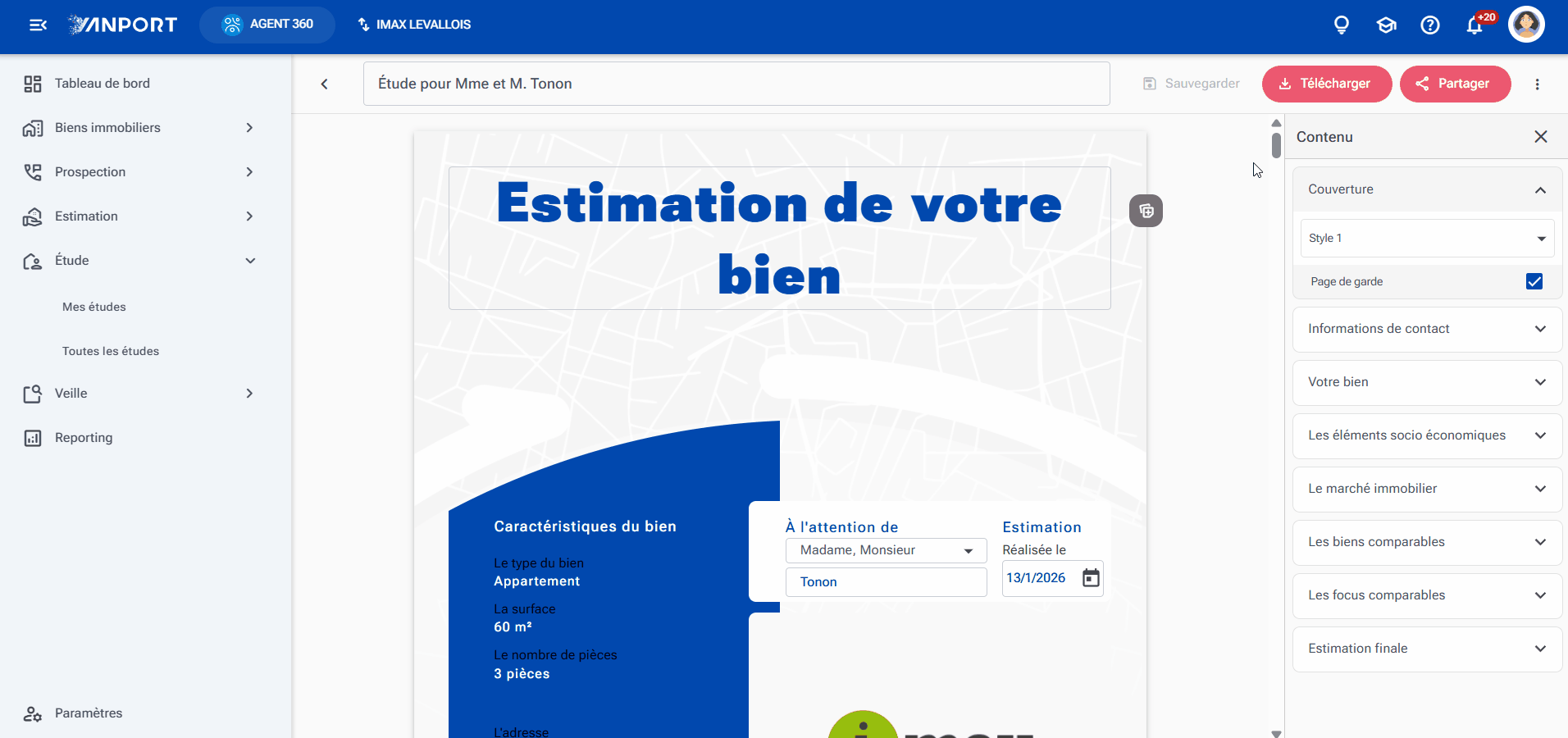Go to Tableau de bord
This screenshot has height=738, width=1568.
pos(103,84)
